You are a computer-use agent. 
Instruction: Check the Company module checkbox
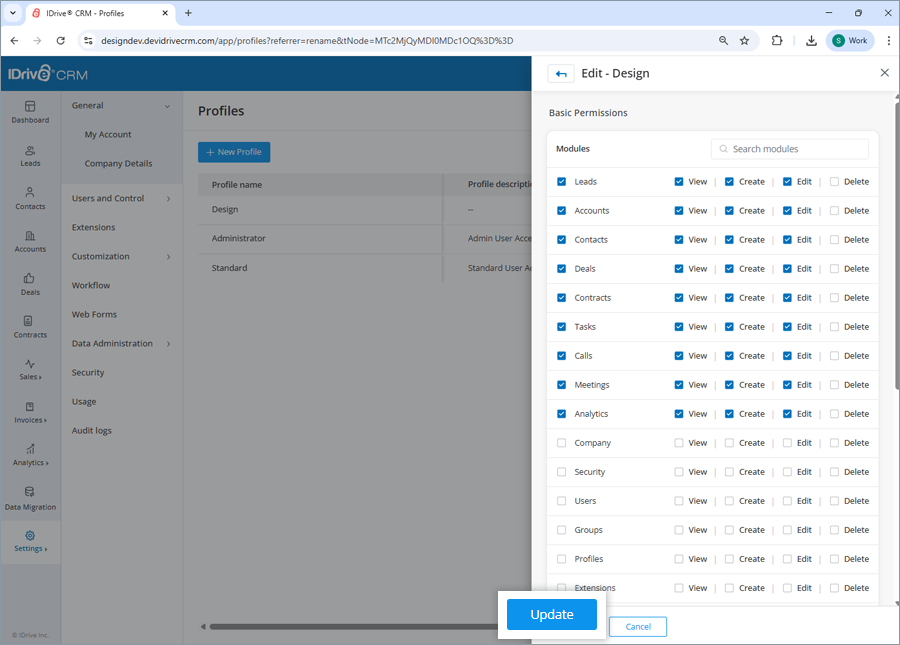pyautogui.click(x=560, y=442)
